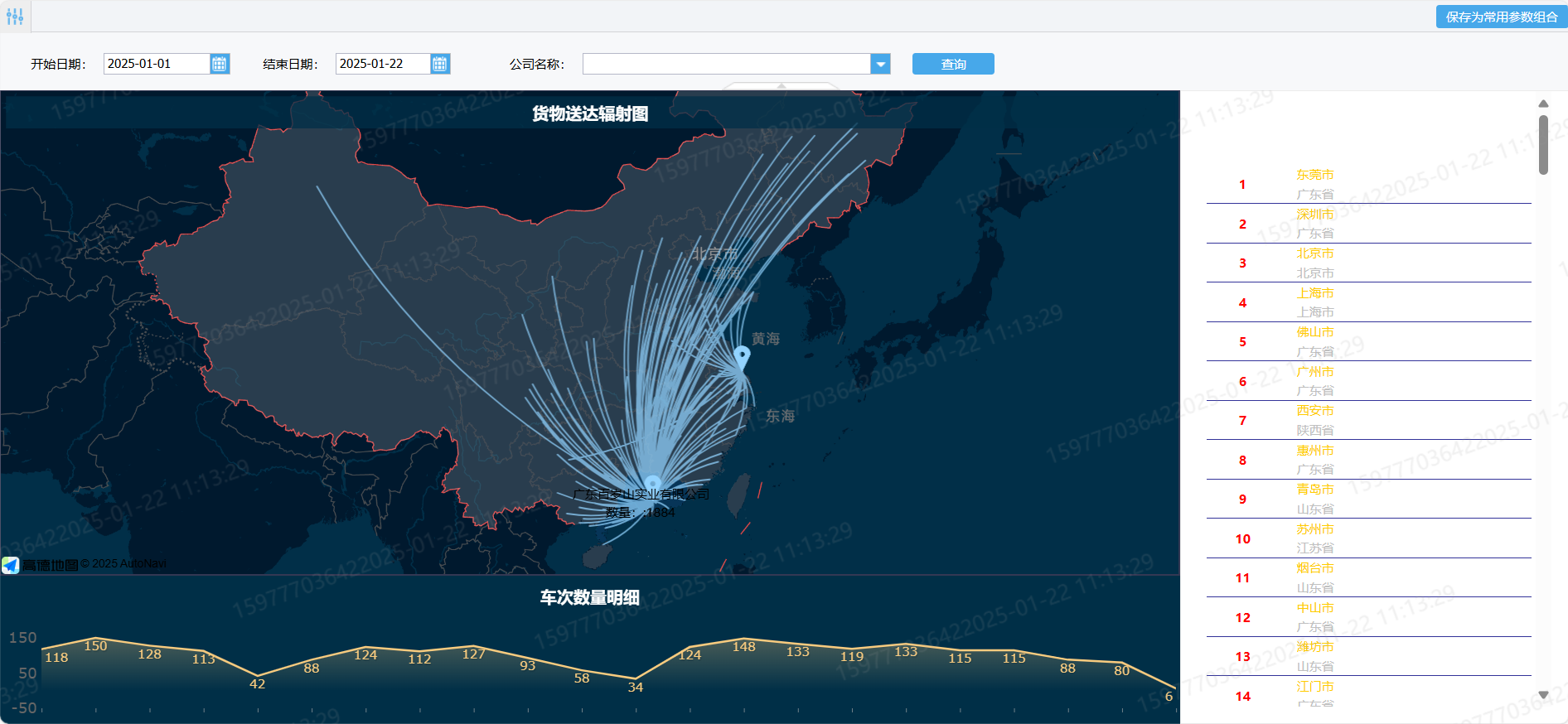The width and height of the screenshot is (1568, 724).
Task: Click chart data point labeled 58
Action: pyautogui.click(x=582, y=678)
